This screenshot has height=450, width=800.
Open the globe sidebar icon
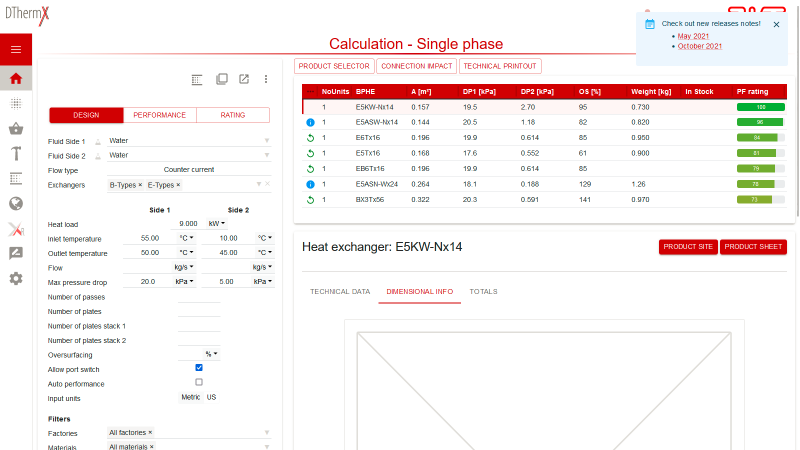pos(16,204)
